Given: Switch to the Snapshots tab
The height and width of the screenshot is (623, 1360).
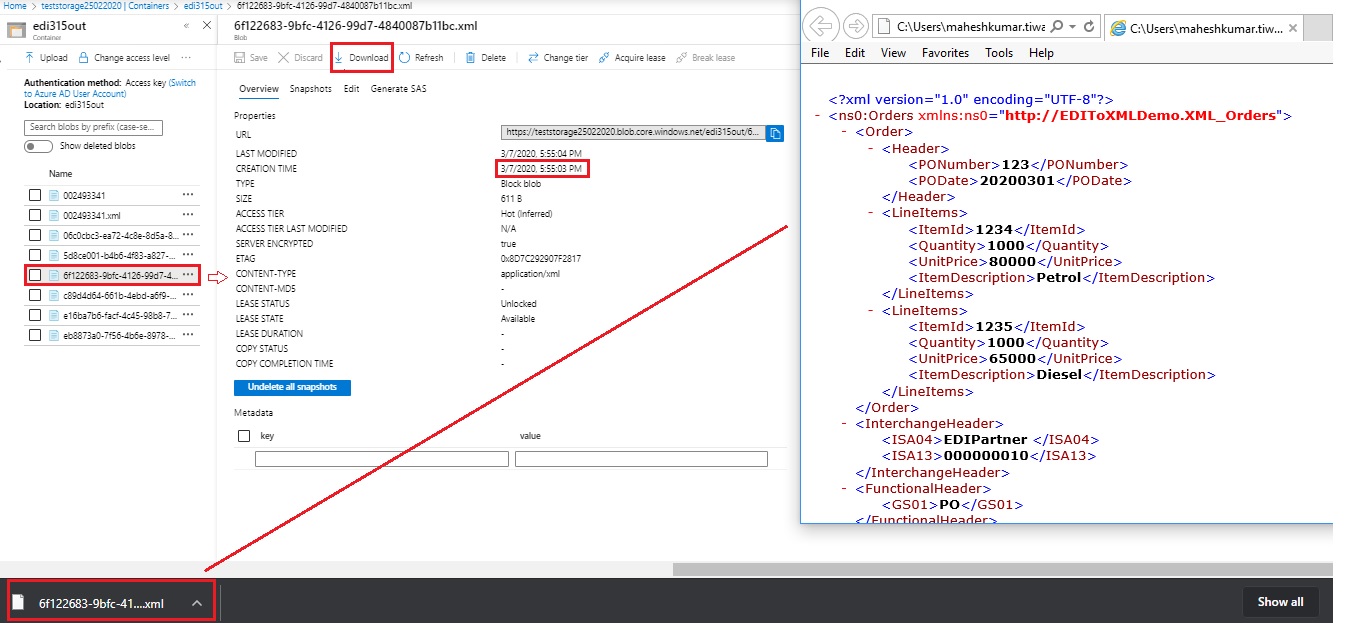Looking at the screenshot, I should (x=309, y=88).
